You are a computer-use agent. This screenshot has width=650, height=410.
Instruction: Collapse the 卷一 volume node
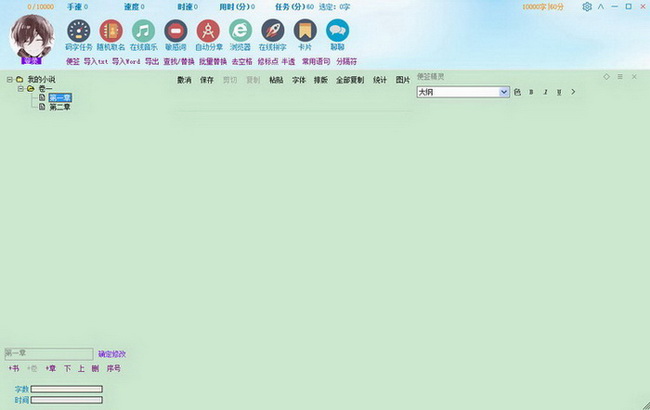point(20,89)
